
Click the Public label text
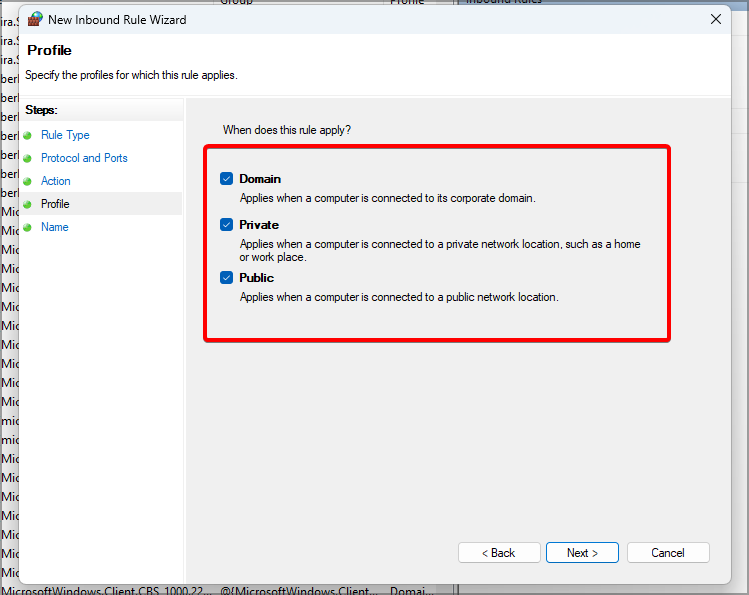pyautogui.click(x=257, y=278)
